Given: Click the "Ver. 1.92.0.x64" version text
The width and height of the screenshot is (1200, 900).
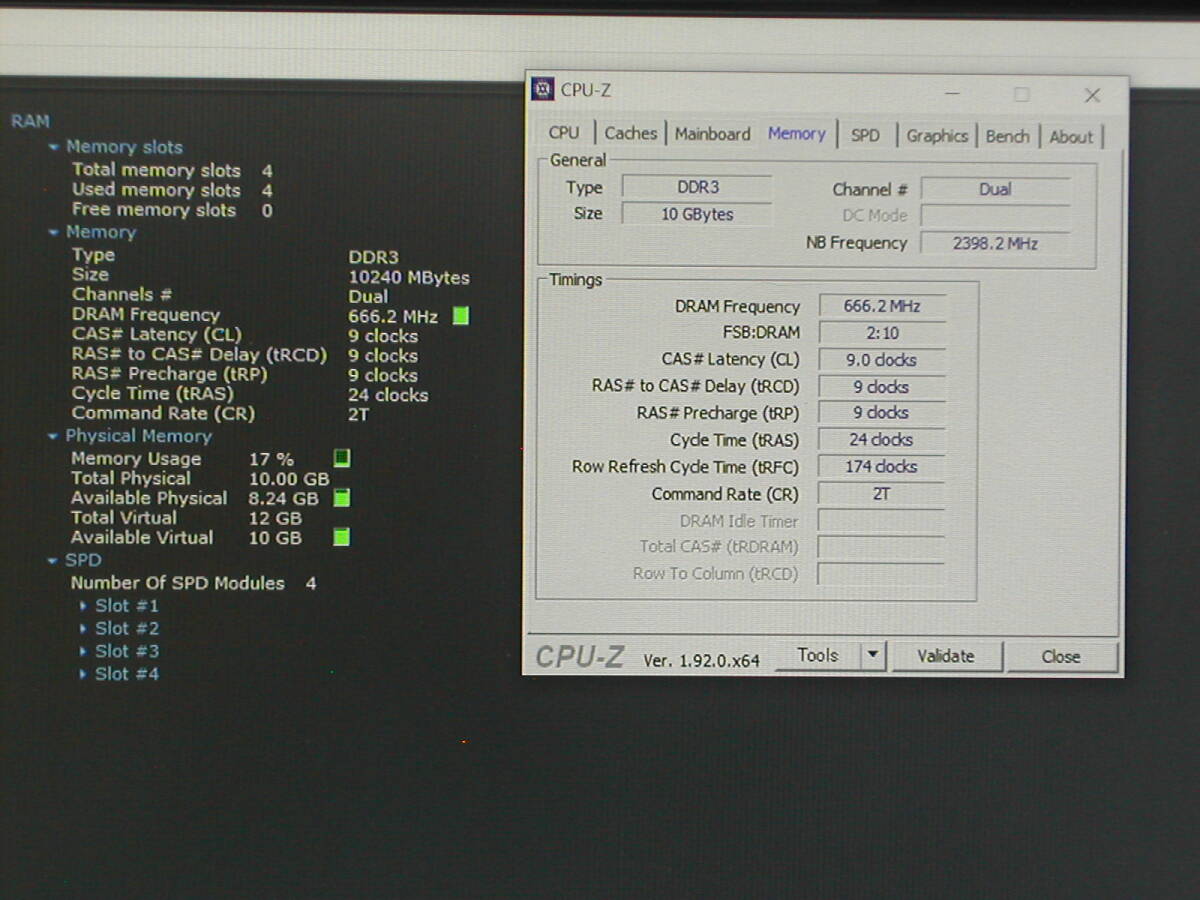Looking at the screenshot, I should pos(701,660).
